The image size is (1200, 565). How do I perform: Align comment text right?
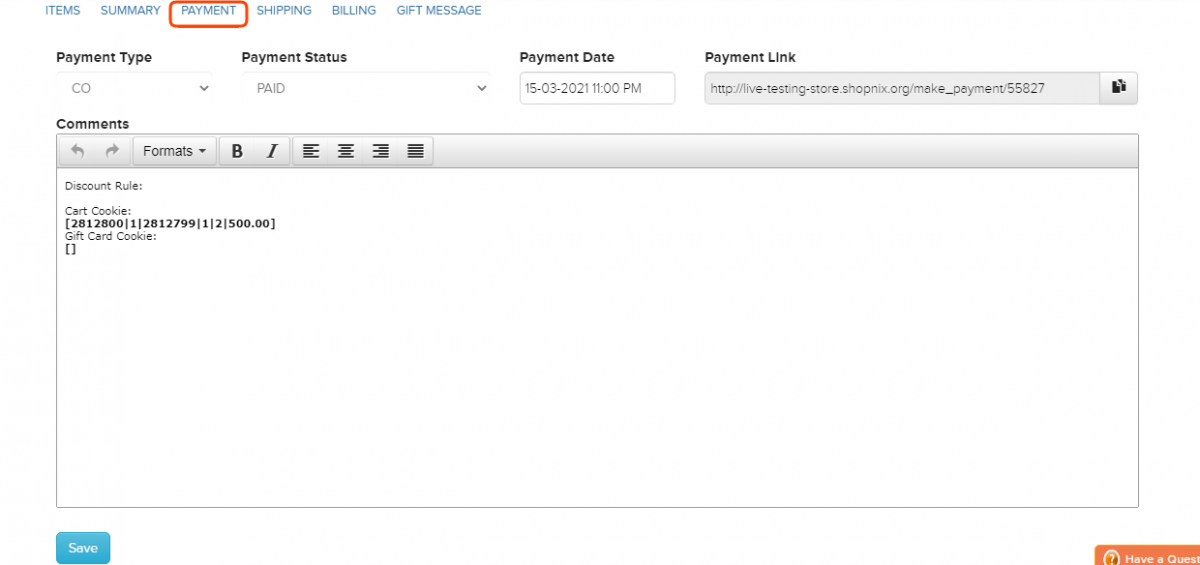[x=380, y=151]
